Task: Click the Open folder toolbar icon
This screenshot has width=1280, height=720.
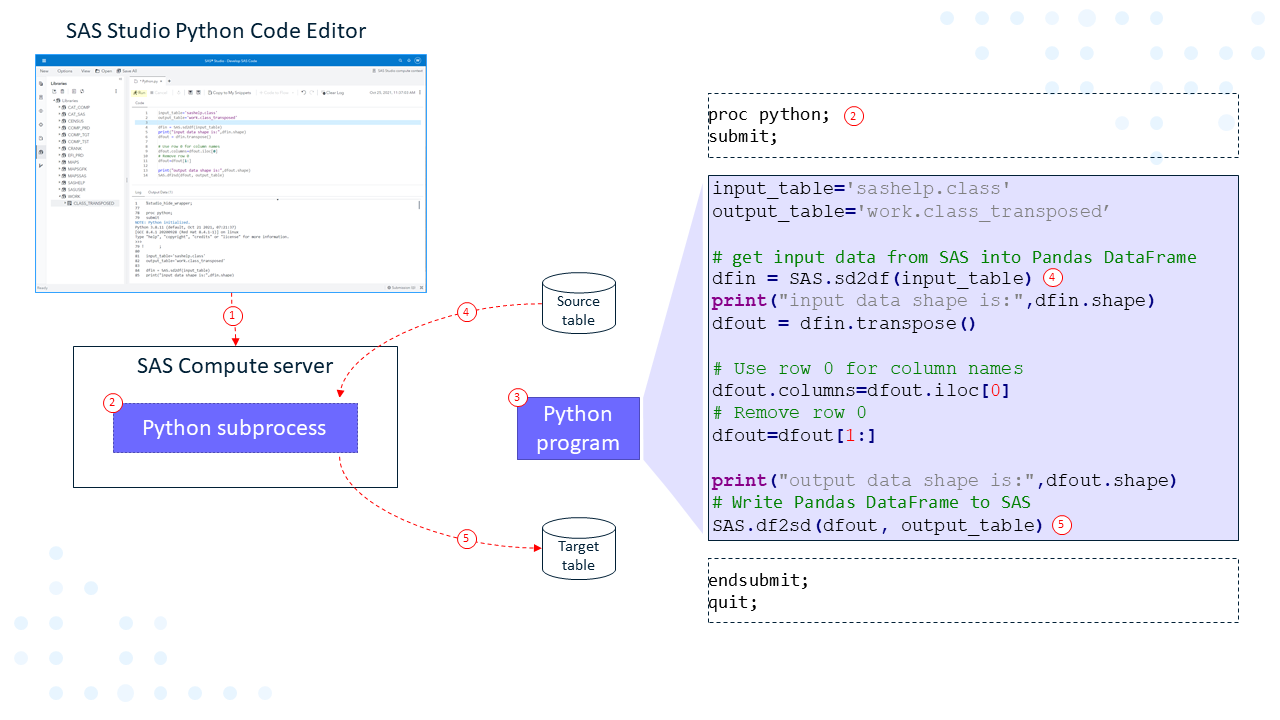Action: coord(103,71)
